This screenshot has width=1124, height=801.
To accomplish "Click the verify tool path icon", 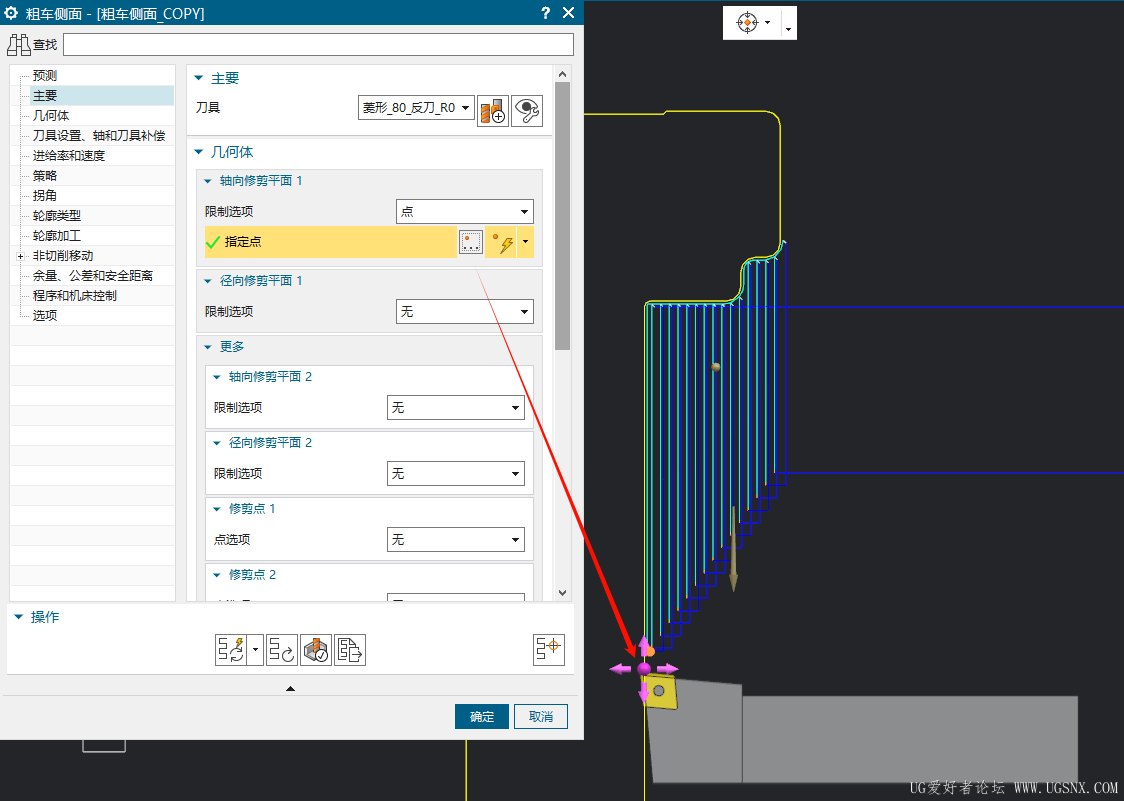I will tap(316, 650).
